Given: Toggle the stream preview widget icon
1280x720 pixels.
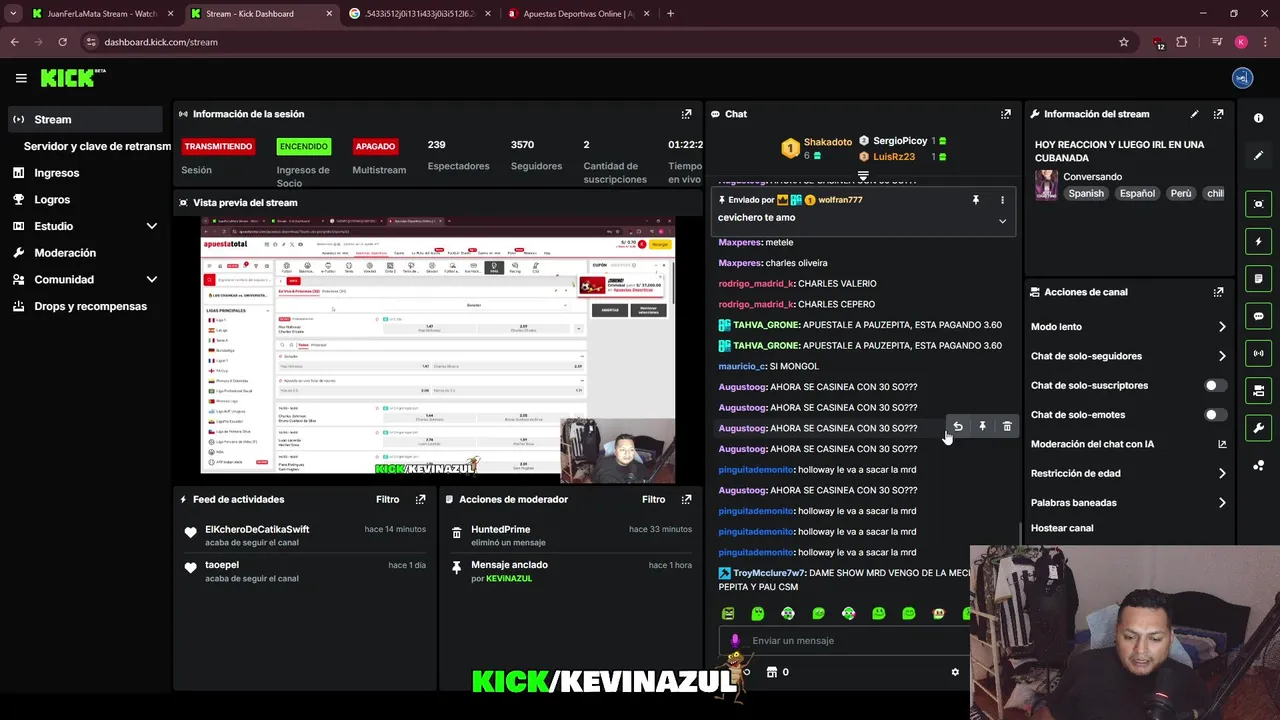Looking at the screenshot, I should [1258, 204].
